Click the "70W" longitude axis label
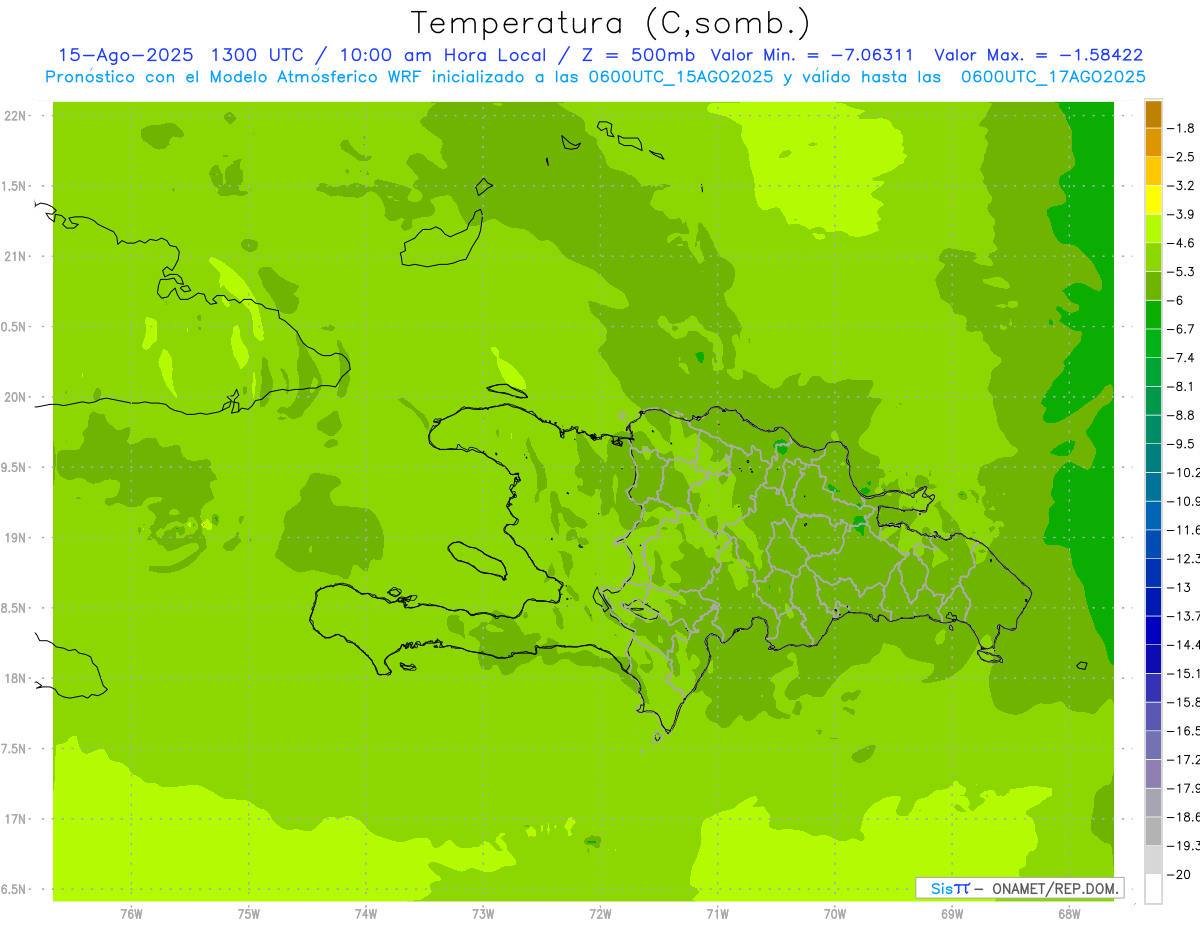The image size is (1200, 927). 835,914
